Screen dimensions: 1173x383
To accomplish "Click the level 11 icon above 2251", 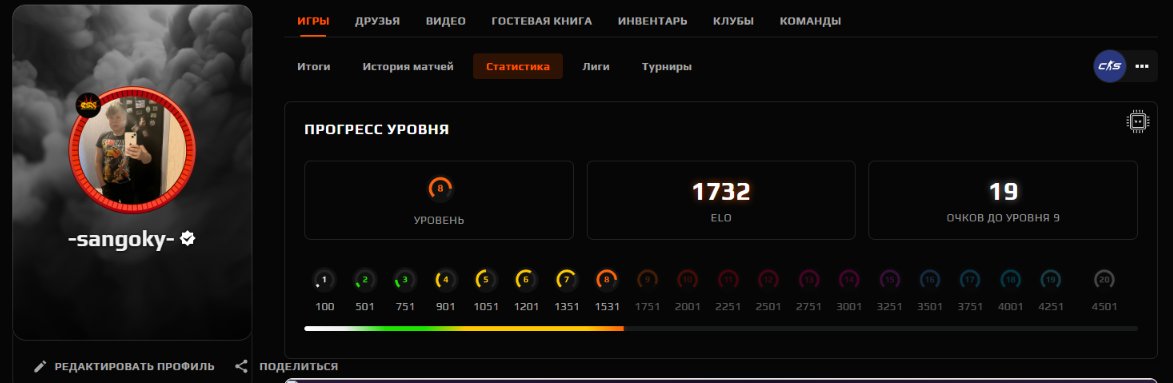I will [728, 281].
